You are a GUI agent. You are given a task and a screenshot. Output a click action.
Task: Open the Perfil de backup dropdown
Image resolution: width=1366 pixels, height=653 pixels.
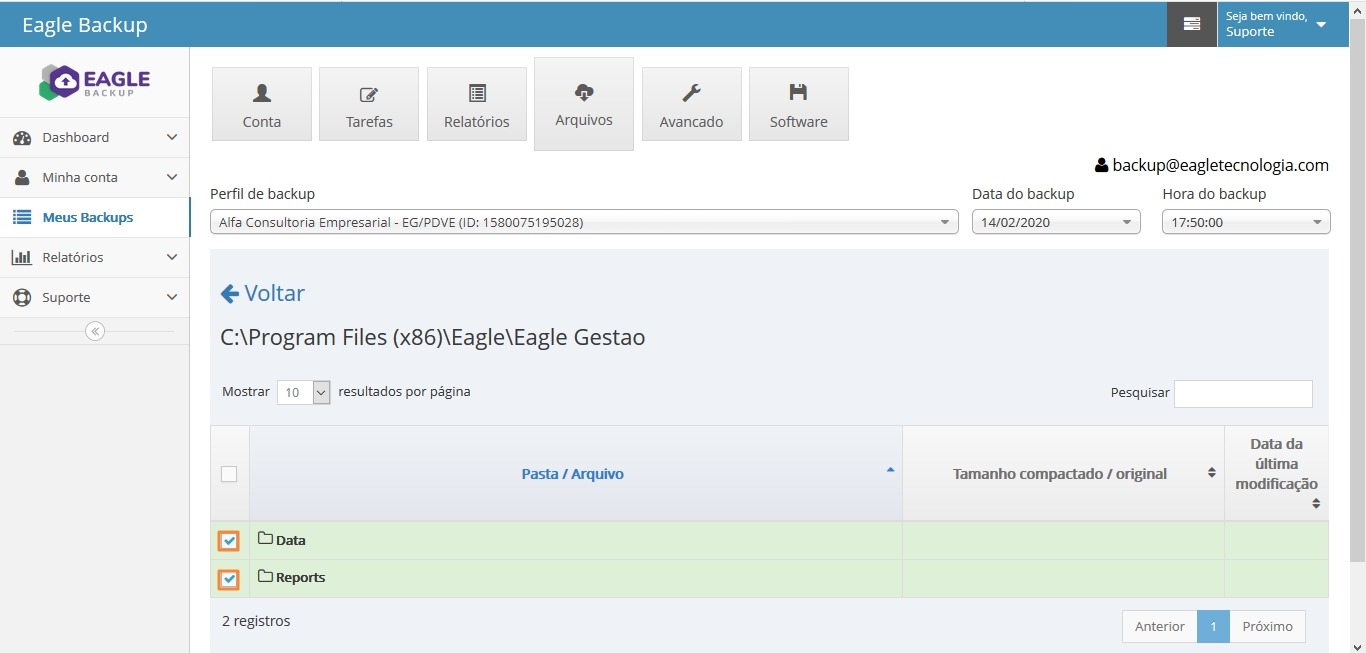(584, 222)
